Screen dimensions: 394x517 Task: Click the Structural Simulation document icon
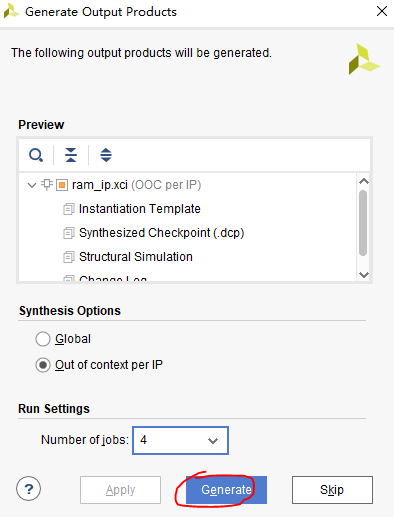pyautogui.click(x=69, y=257)
